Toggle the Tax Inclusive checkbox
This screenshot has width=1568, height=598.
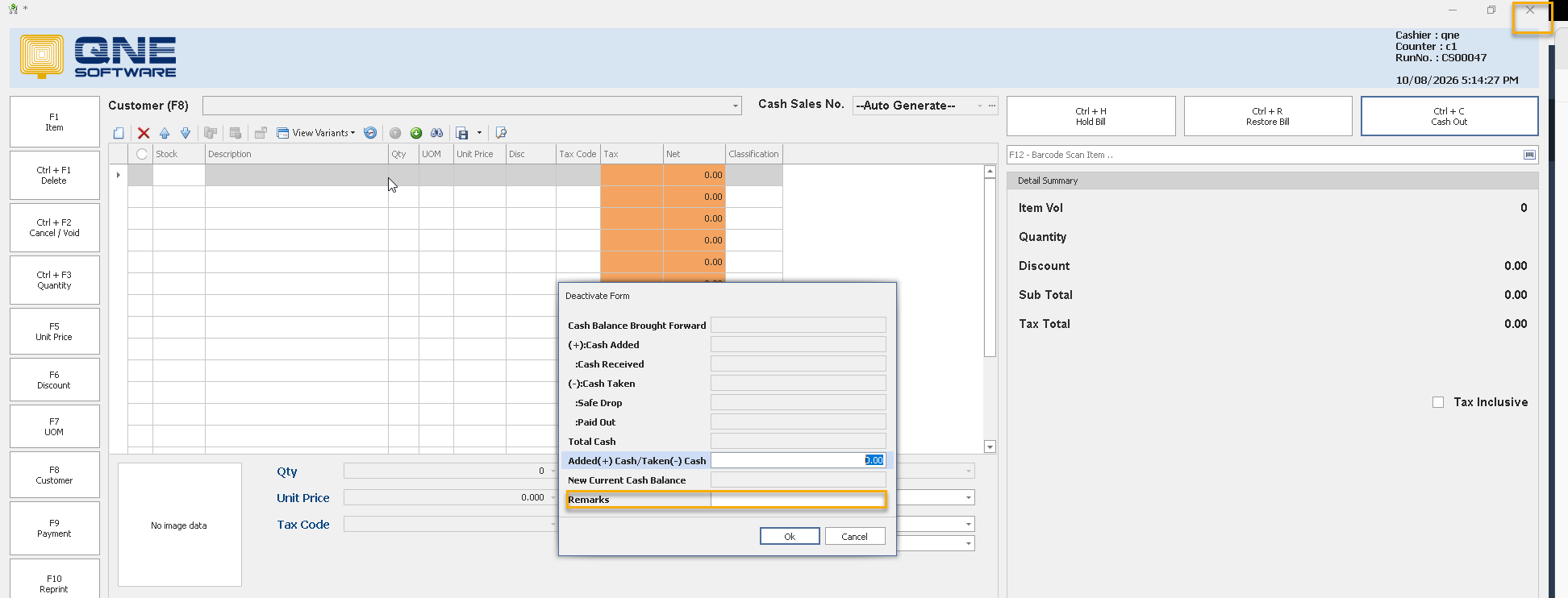point(1438,402)
